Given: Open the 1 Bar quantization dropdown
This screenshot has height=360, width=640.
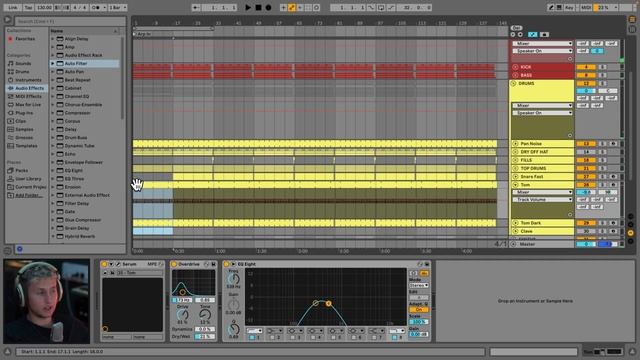Looking at the screenshot, I should click(x=117, y=7).
